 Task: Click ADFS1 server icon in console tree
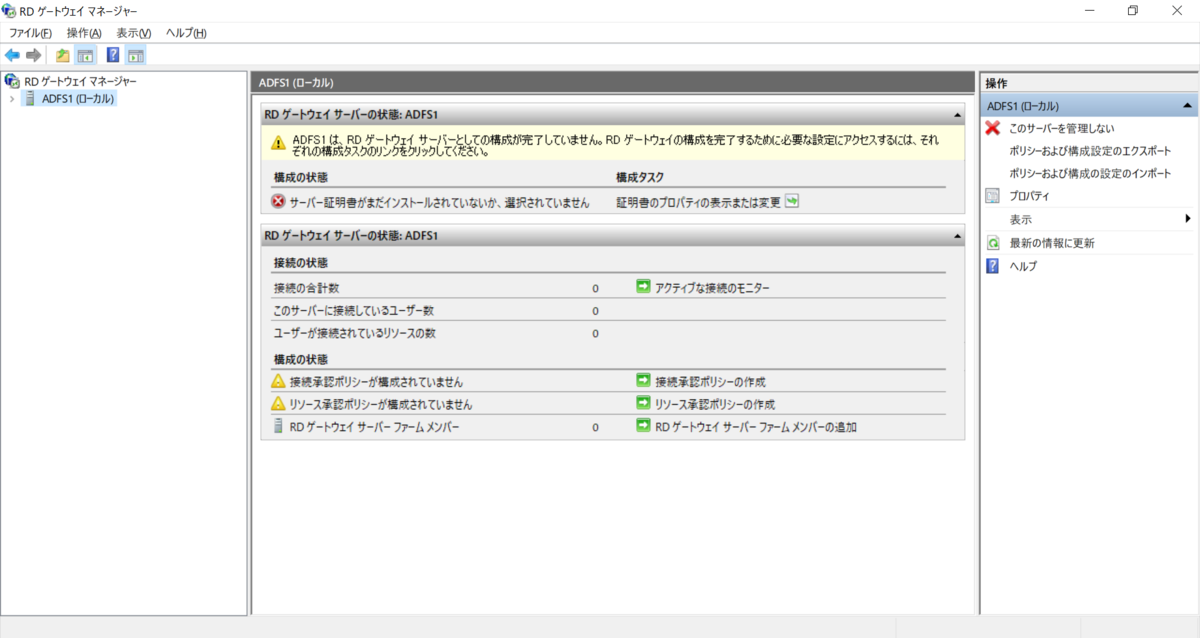click(30, 99)
